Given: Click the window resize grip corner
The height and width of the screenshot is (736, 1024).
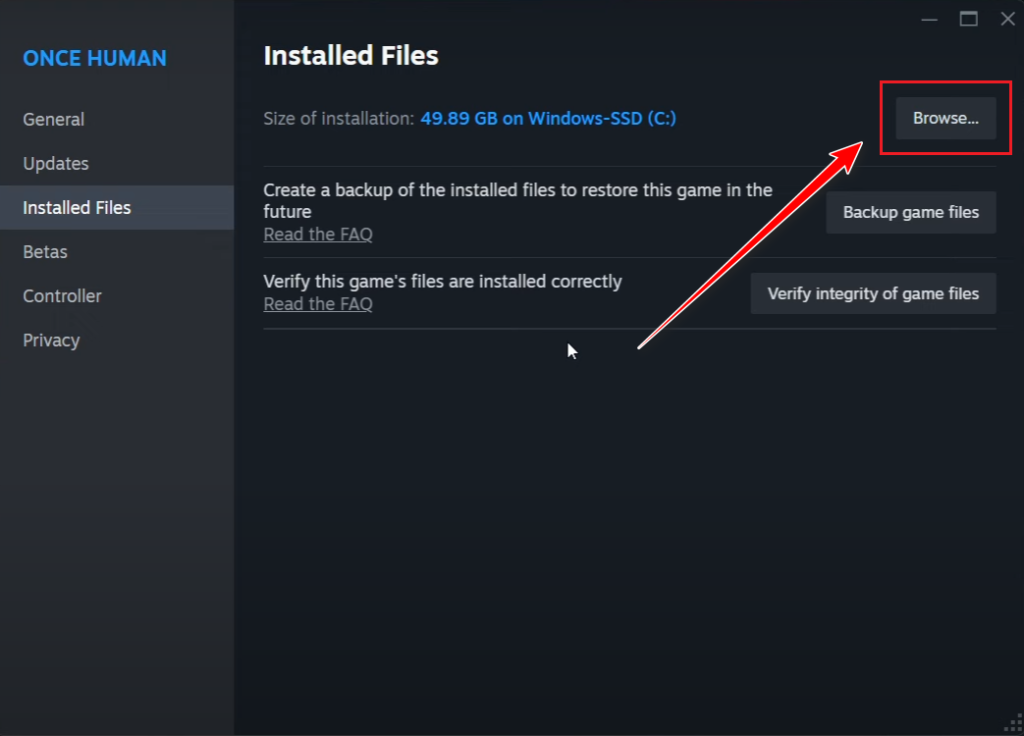Looking at the screenshot, I should point(1014,725).
